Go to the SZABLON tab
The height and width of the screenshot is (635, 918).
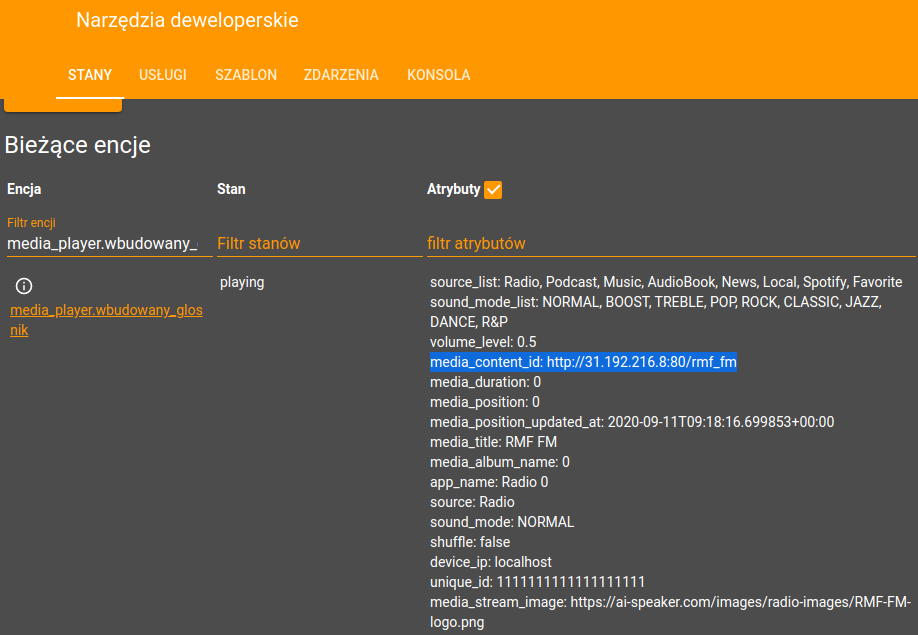tap(246, 75)
